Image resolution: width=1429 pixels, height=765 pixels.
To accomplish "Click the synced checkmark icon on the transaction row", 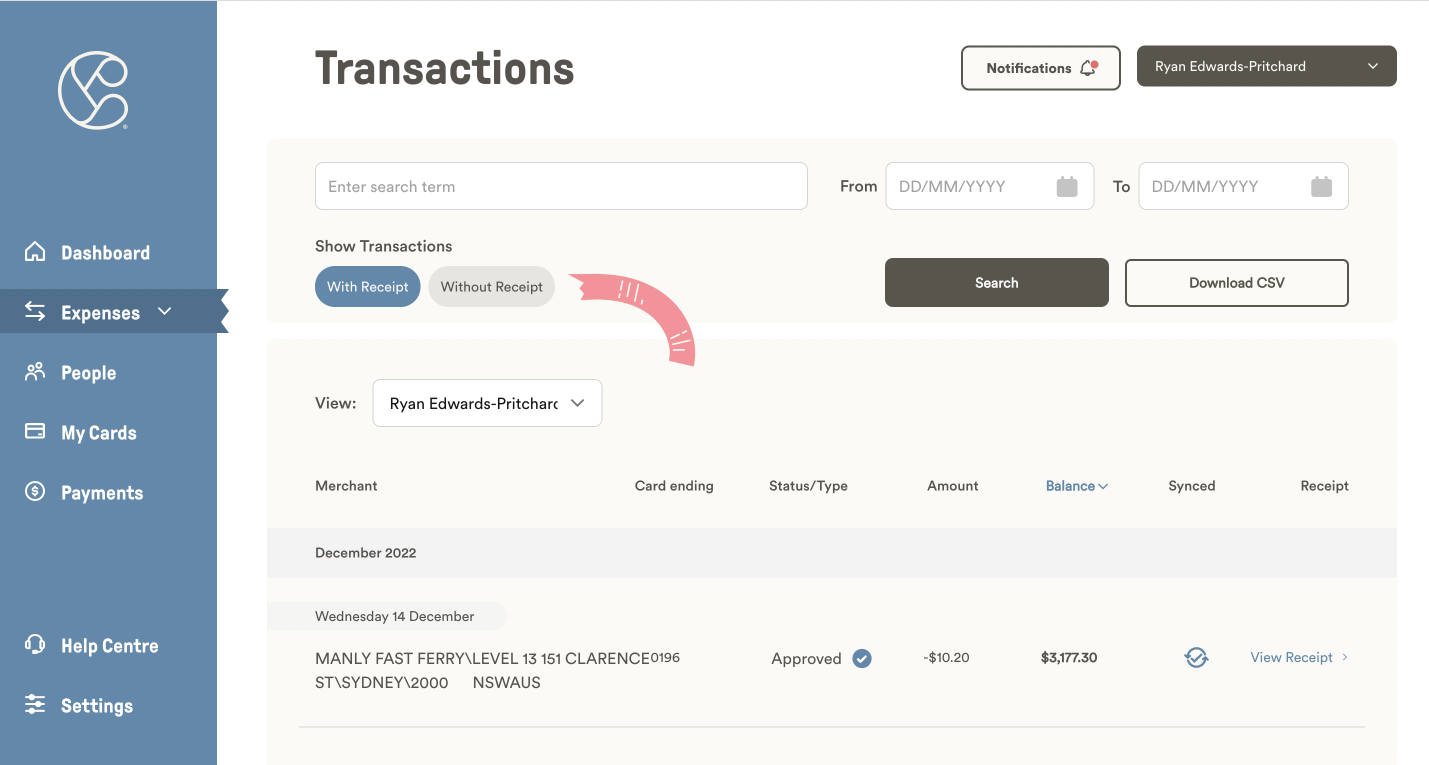I will [x=1196, y=657].
